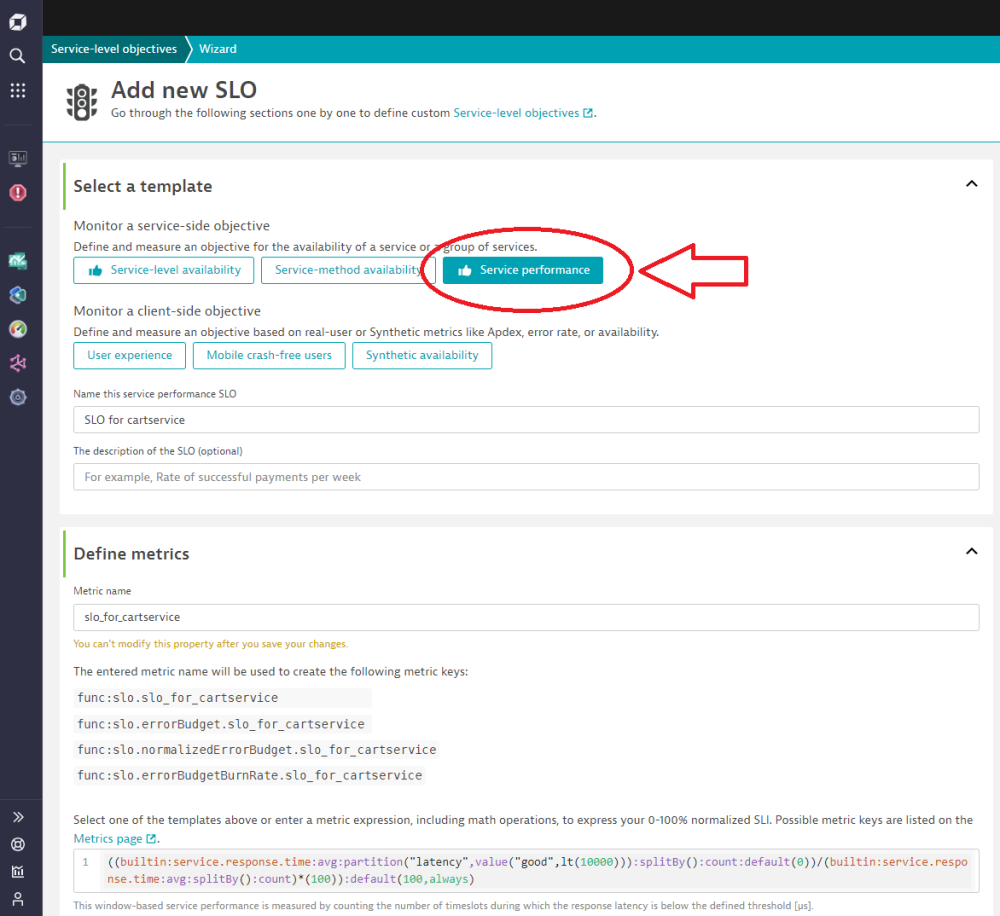The width and height of the screenshot is (1000, 916).
Task: Select the Mobile crash-free users template
Action: click(x=268, y=355)
